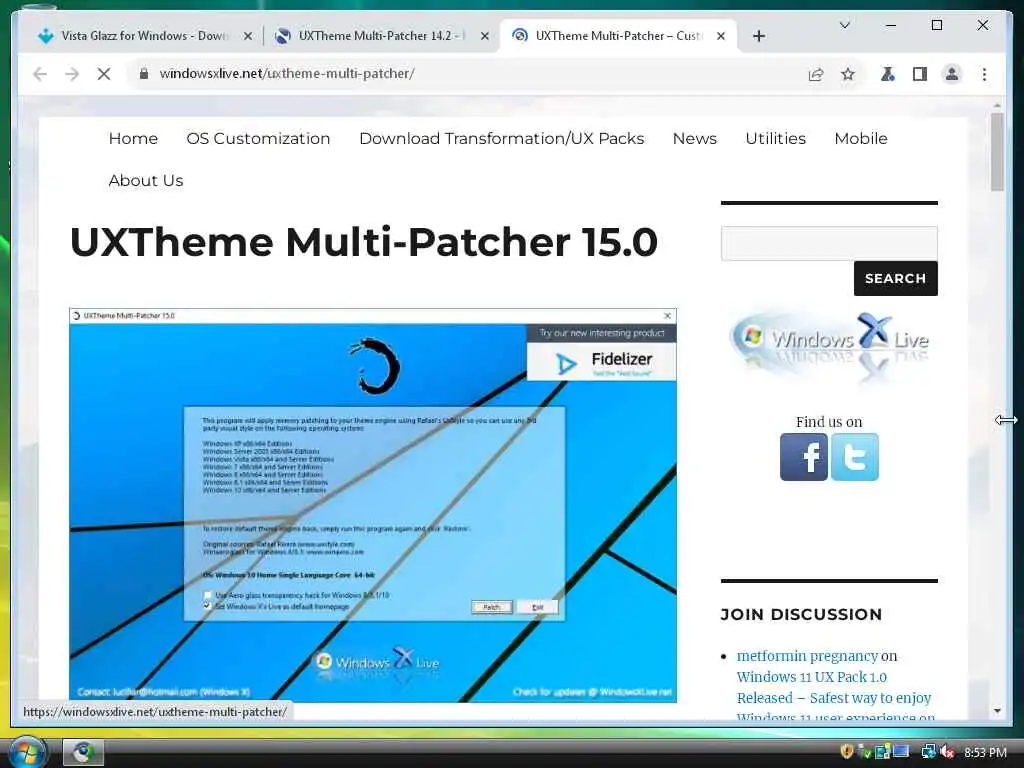The height and width of the screenshot is (768, 1024).
Task: View site security lock information
Action: [144, 74]
